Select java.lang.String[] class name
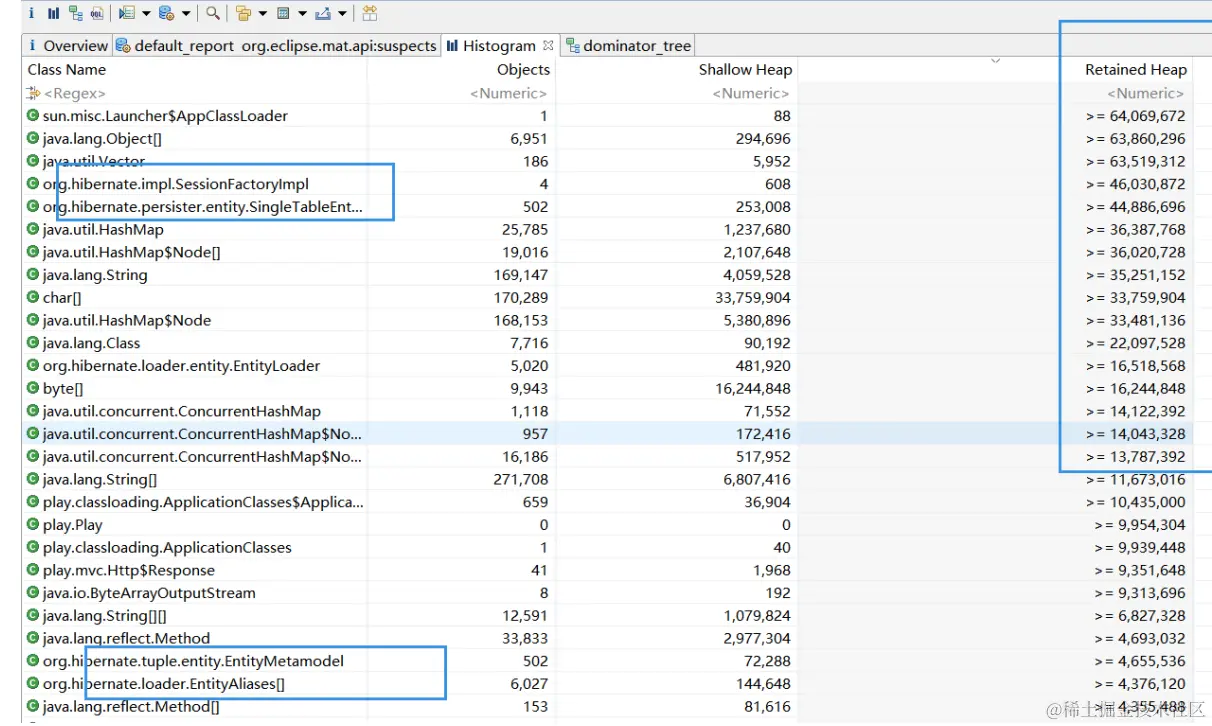The width and height of the screenshot is (1212, 726). (100, 480)
